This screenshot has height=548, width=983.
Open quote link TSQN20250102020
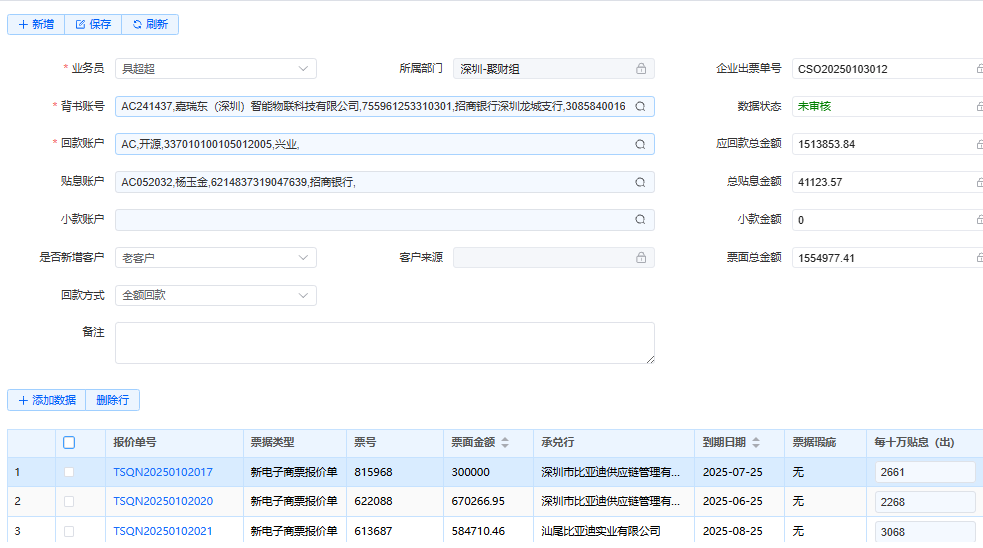click(x=163, y=502)
